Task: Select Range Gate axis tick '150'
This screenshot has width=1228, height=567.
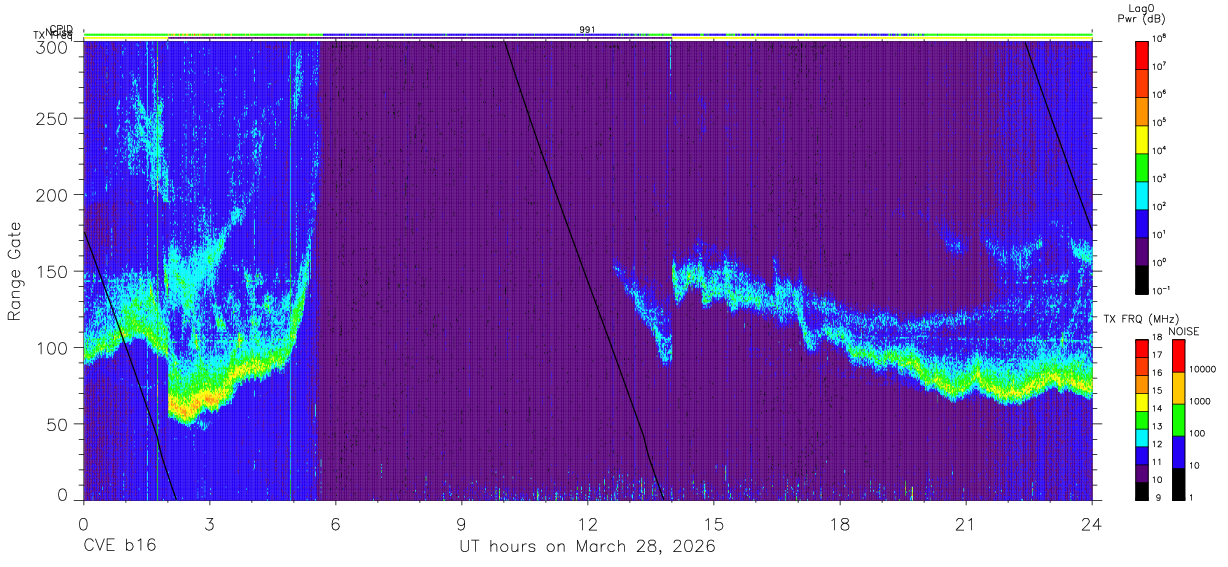Action: (53, 271)
